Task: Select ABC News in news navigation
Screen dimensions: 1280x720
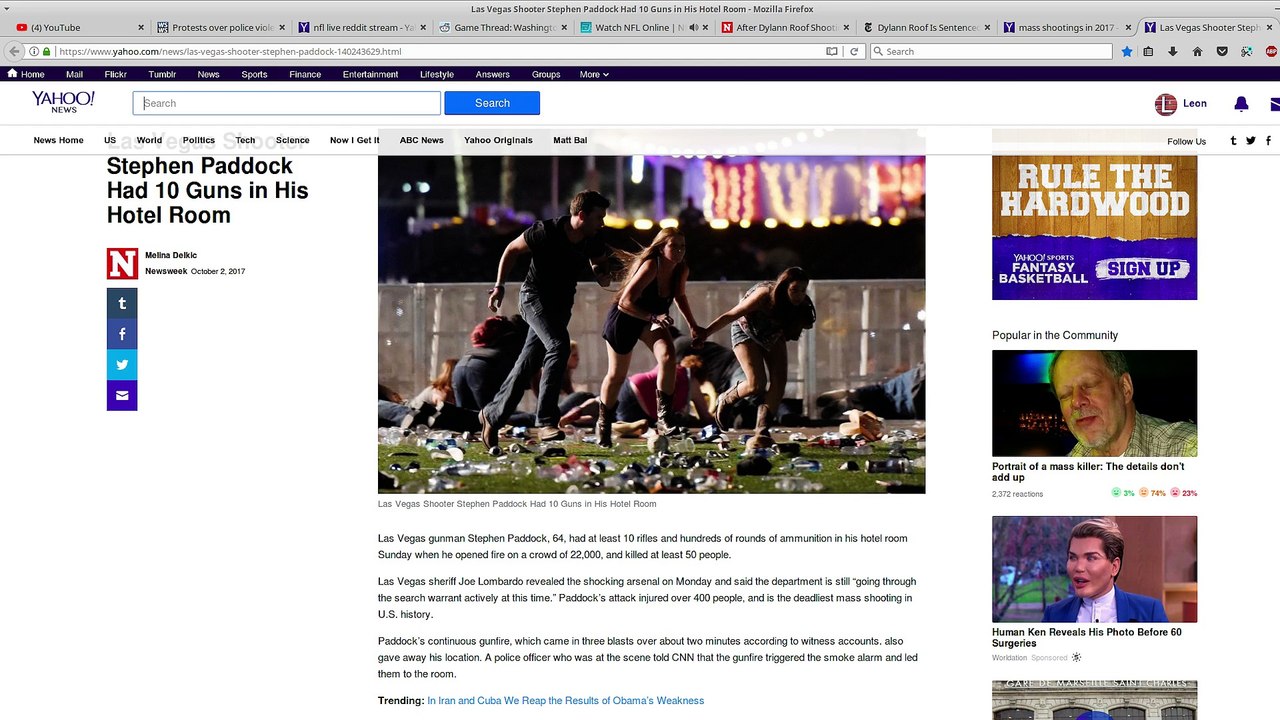Action: click(x=422, y=140)
